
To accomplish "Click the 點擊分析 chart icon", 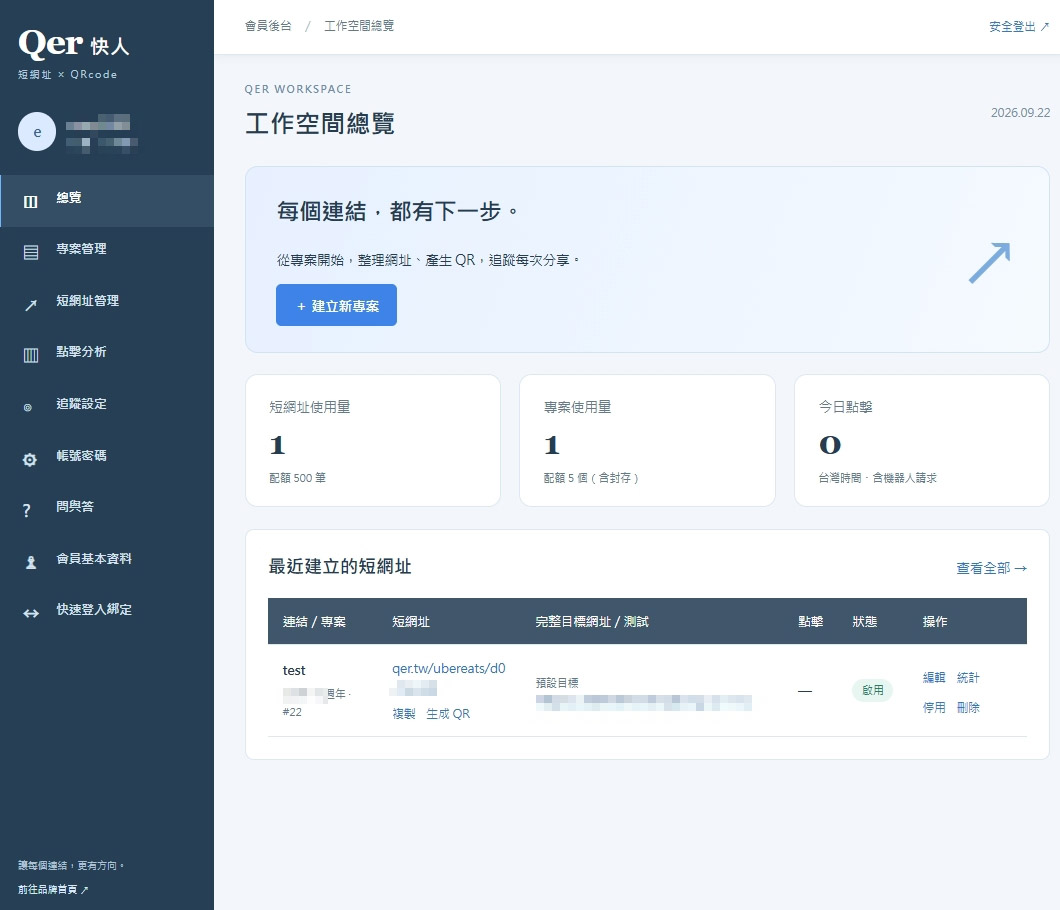I will pyautogui.click(x=30, y=356).
